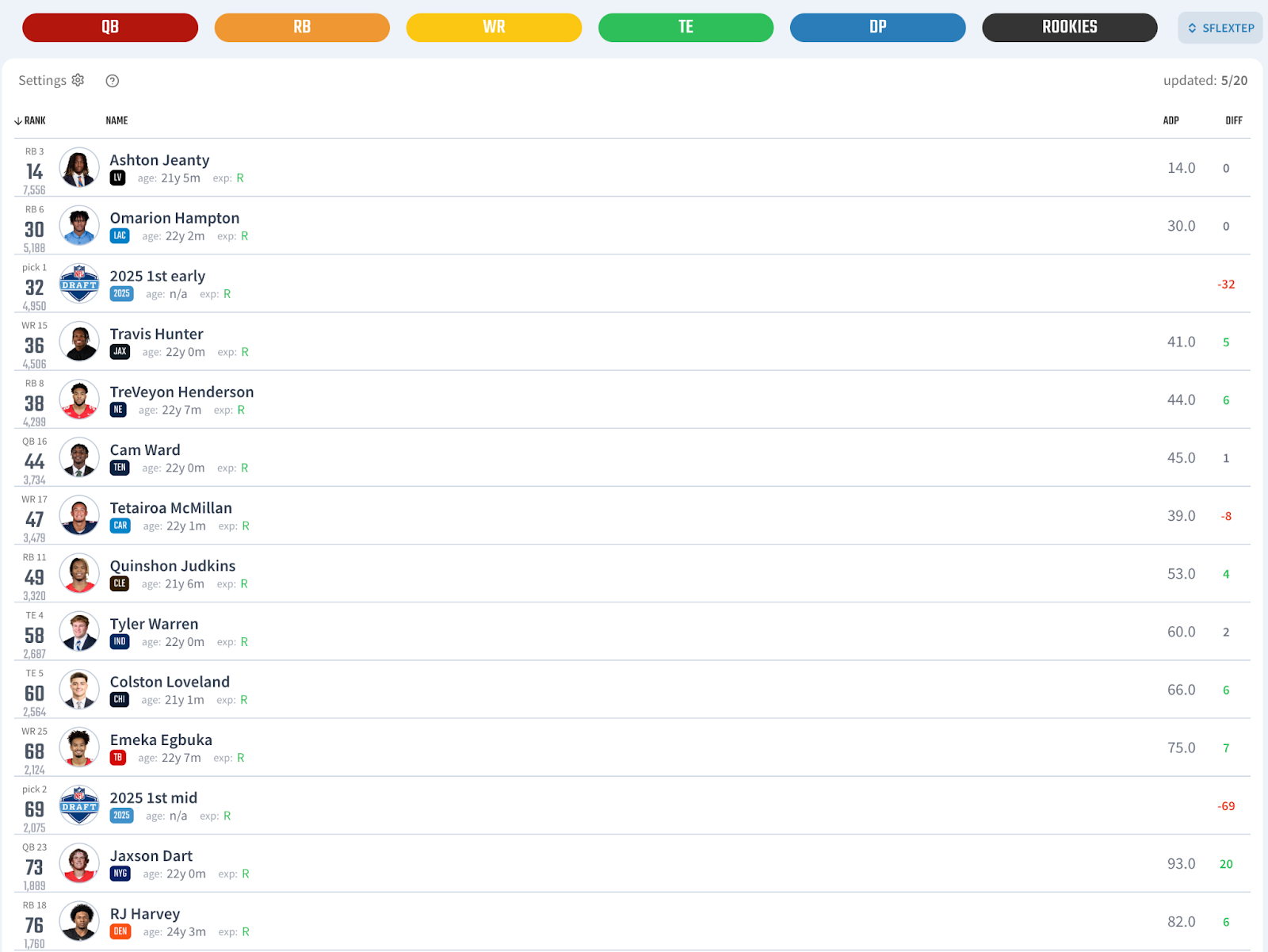The width and height of the screenshot is (1268, 952).
Task: Sort by the DIFF column header
Action: (x=1234, y=120)
